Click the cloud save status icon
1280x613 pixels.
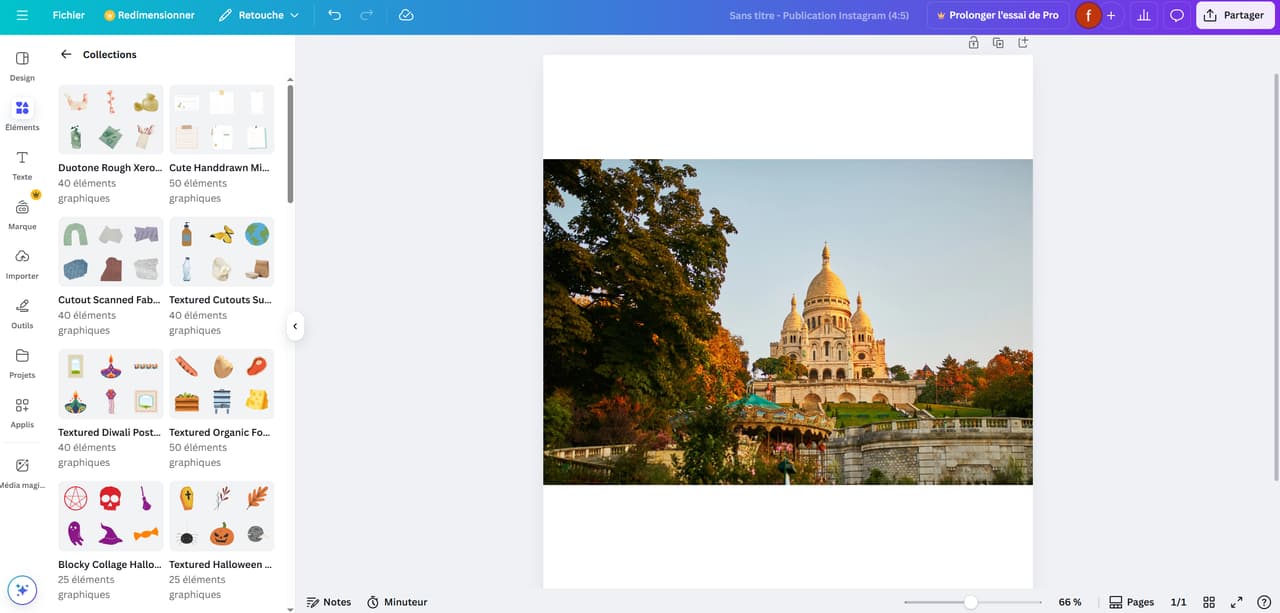coord(406,15)
